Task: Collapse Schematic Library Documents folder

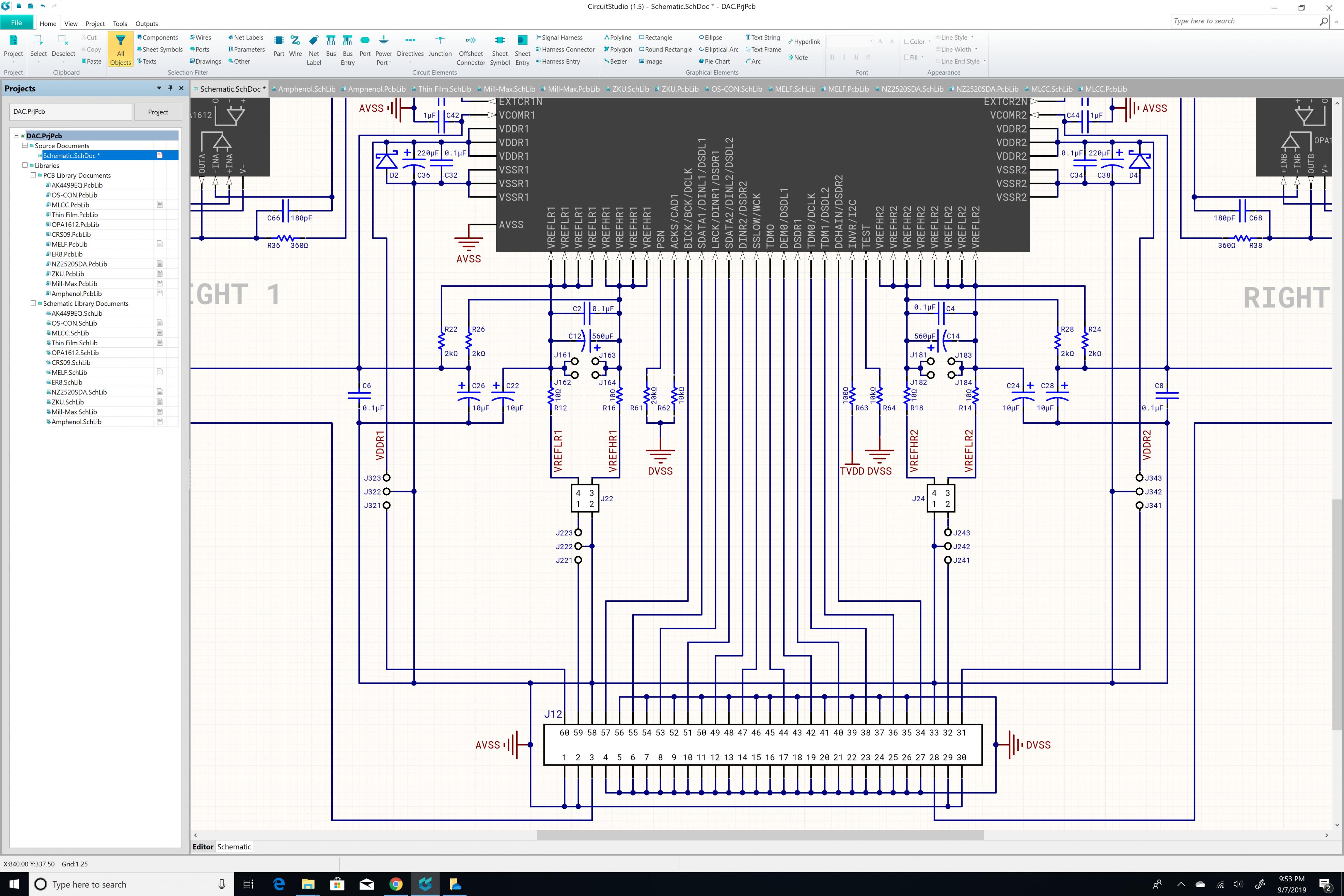Action: [33, 303]
